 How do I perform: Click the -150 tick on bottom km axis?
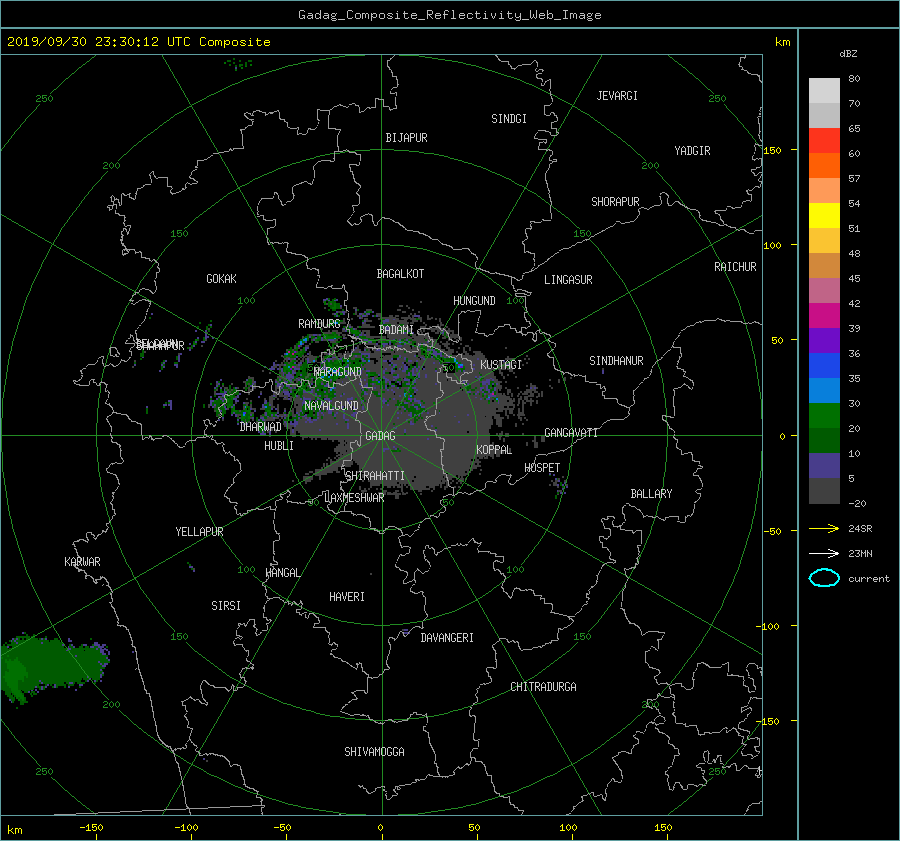point(91,828)
